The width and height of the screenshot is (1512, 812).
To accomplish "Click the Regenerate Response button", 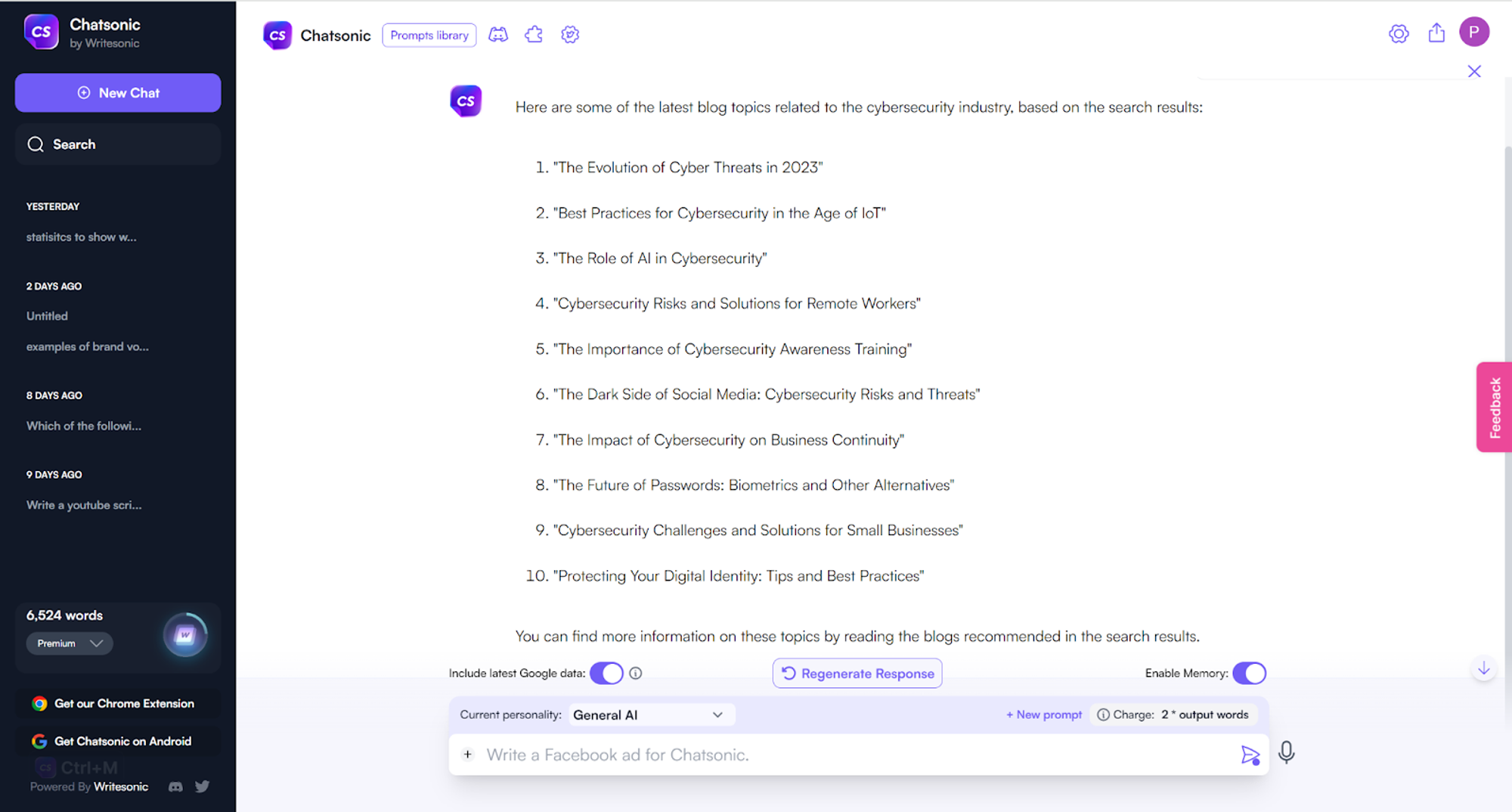I will pos(857,673).
